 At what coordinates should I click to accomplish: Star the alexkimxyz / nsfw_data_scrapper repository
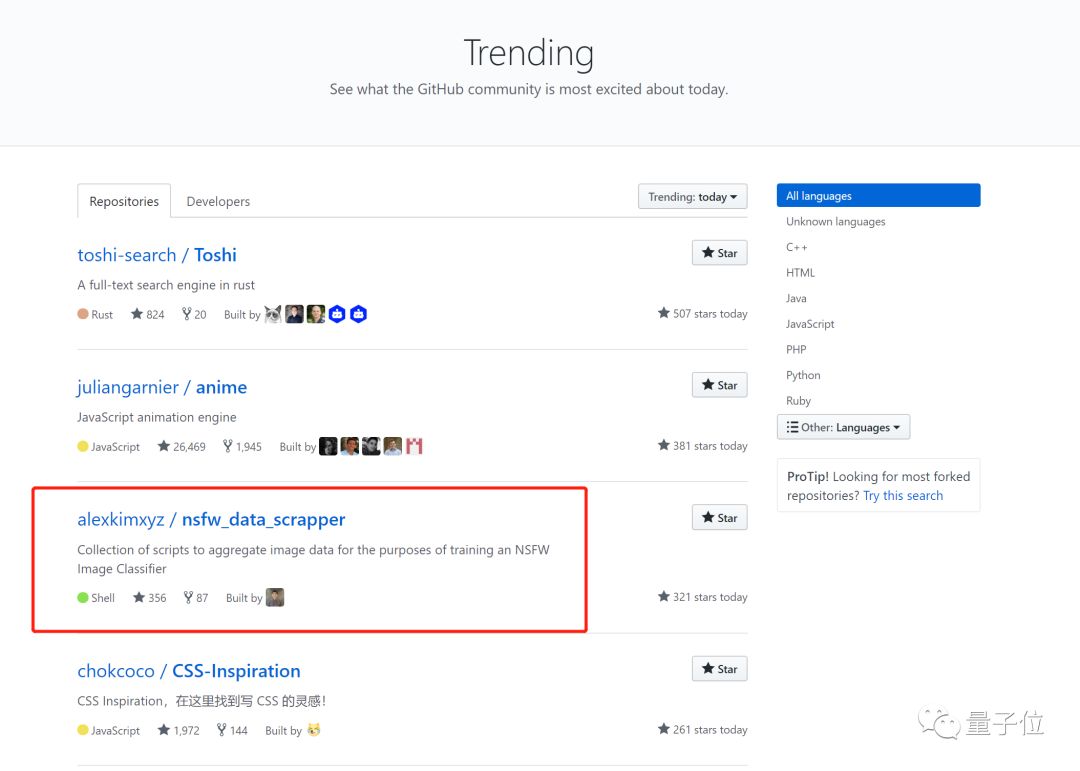[719, 517]
